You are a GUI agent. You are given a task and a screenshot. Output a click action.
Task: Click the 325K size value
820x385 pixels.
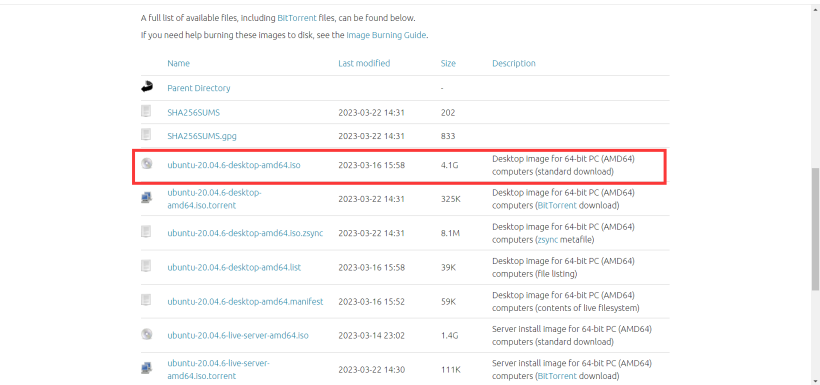click(450, 199)
